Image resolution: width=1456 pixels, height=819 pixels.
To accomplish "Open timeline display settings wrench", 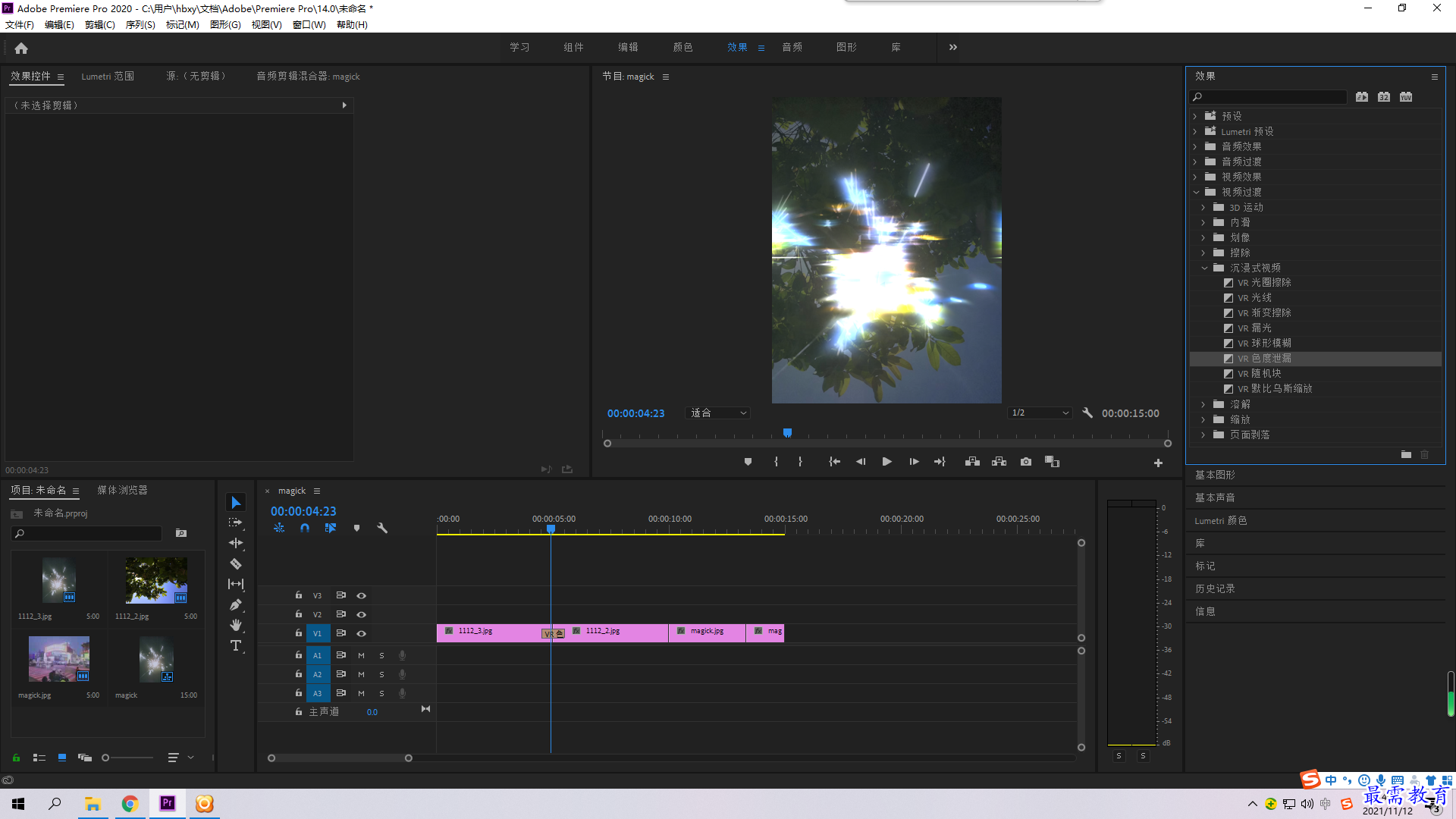I will (382, 528).
